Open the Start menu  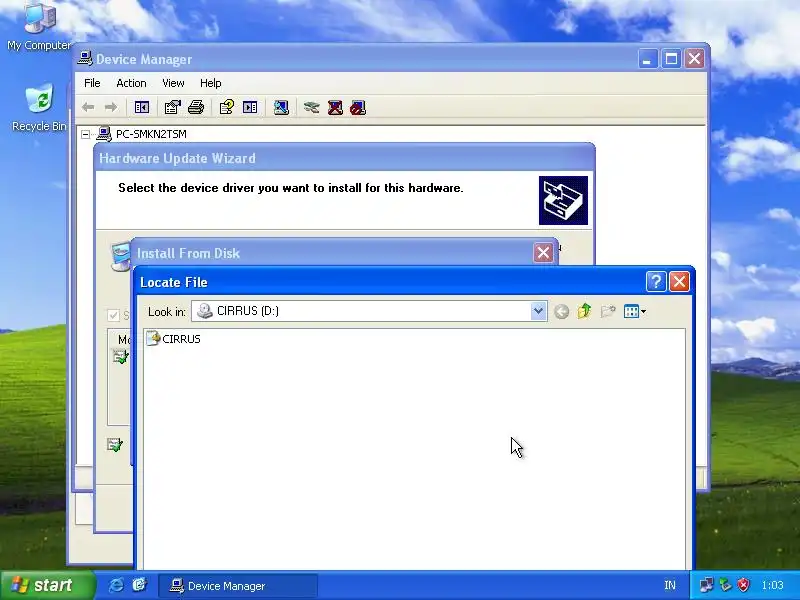coord(47,585)
